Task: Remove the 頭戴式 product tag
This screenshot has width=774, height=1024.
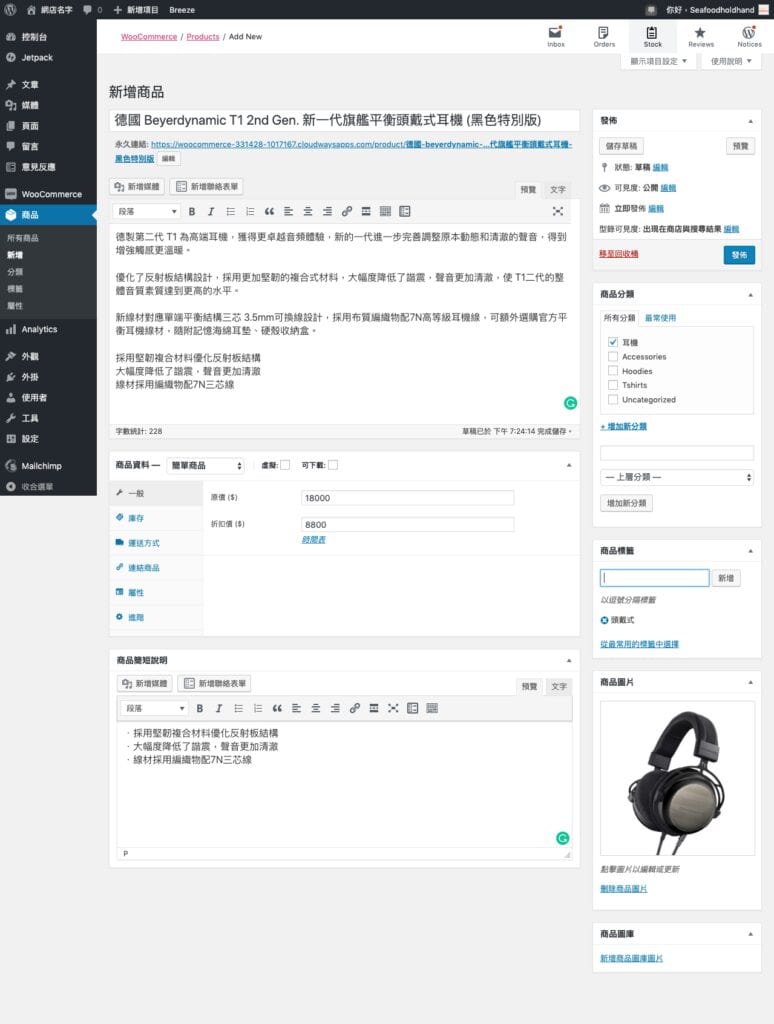Action: click(604, 620)
